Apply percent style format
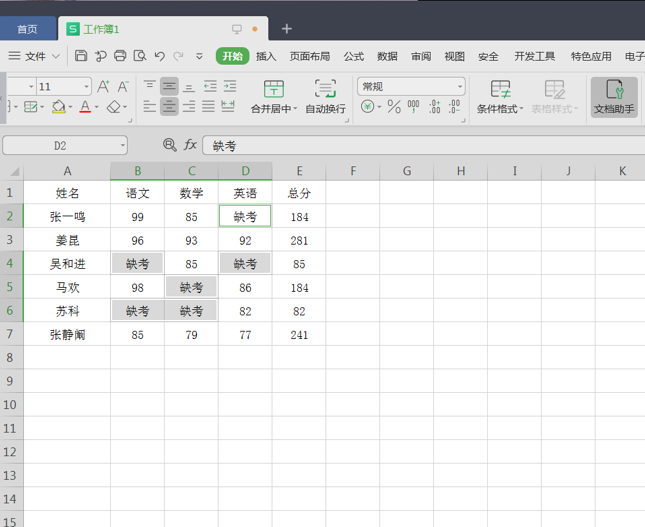Image resolution: width=645 pixels, height=527 pixels. [x=394, y=107]
